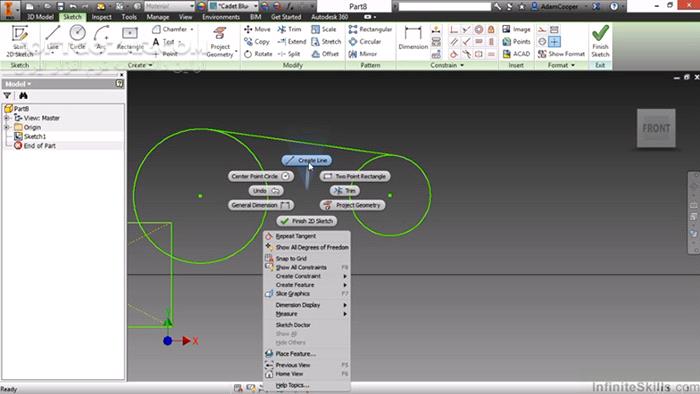Image resolution: width=700 pixels, height=394 pixels.
Task: Select the Scale tool
Action: point(324,29)
